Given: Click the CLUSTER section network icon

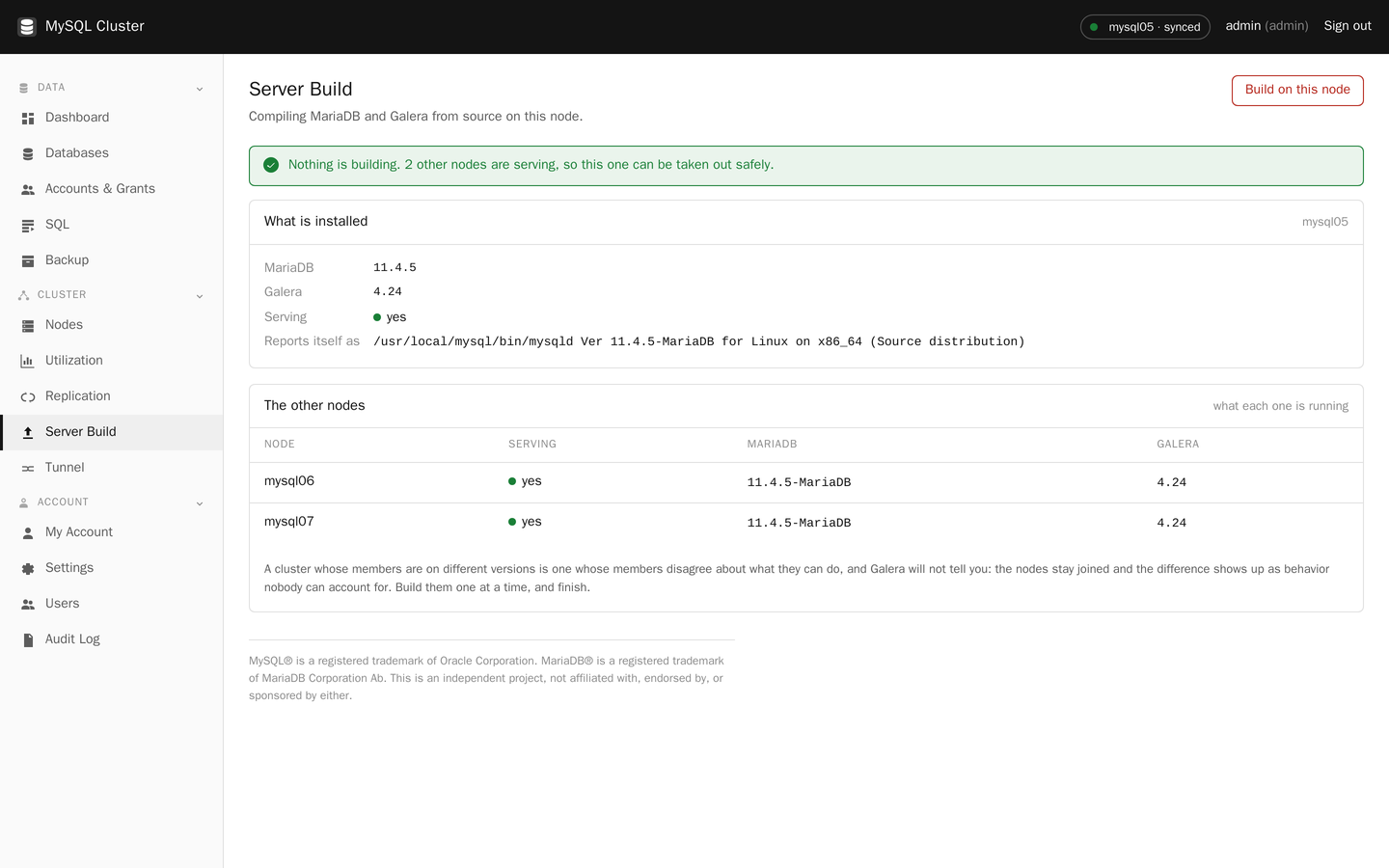Looking at the screenshot, I should [24, 295].
